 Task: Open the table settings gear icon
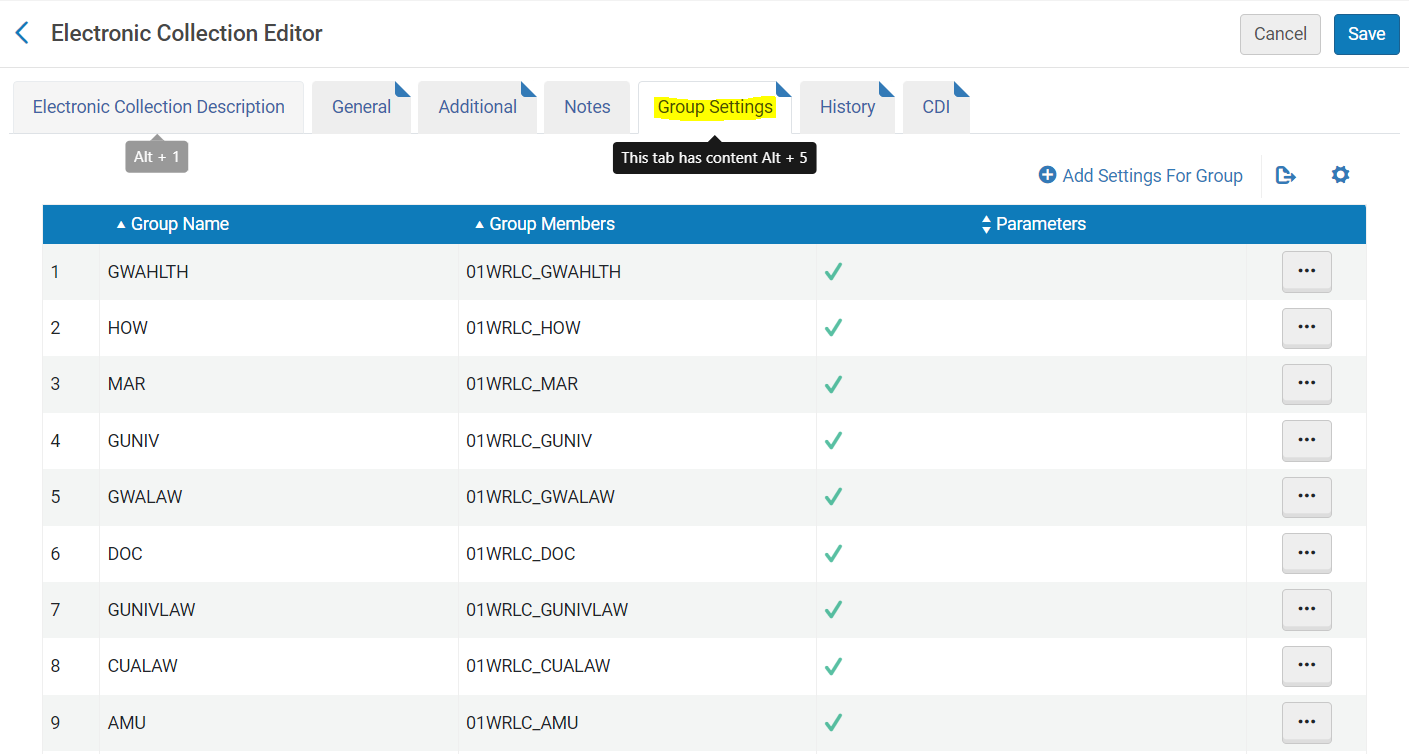(x=1340, y=175)
